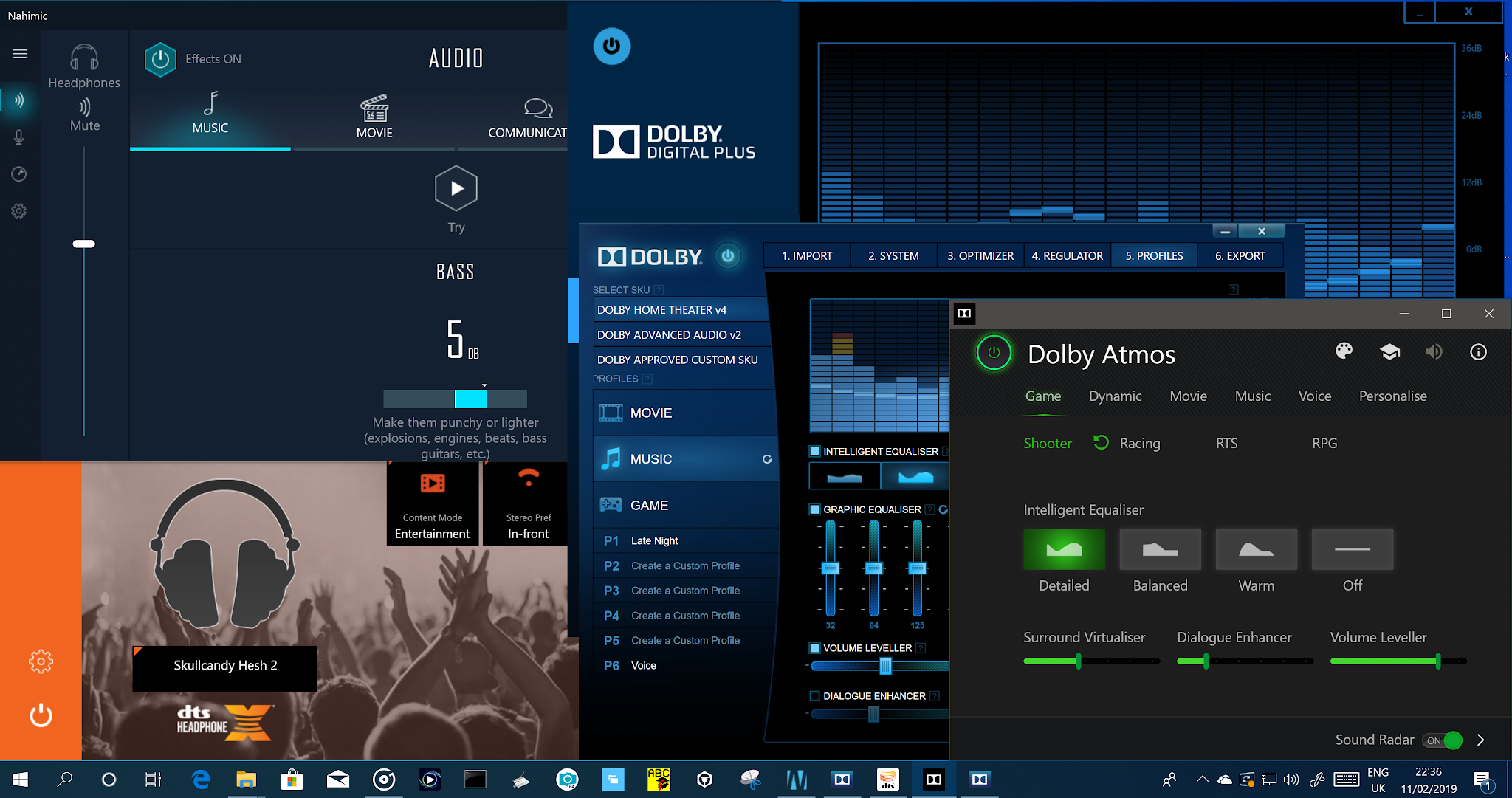Click the Try playback button in Nahimic
Screen dimensions: 1512x798
coord(456,188)
